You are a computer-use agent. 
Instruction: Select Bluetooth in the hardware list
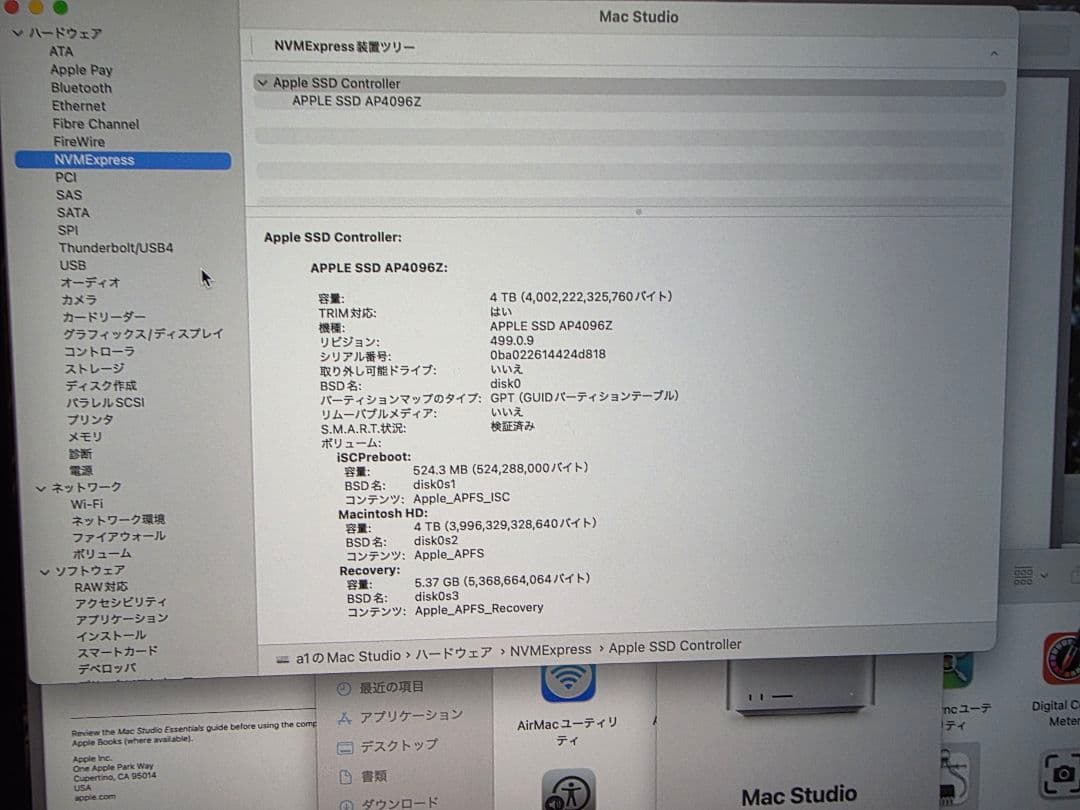point(81,88)
